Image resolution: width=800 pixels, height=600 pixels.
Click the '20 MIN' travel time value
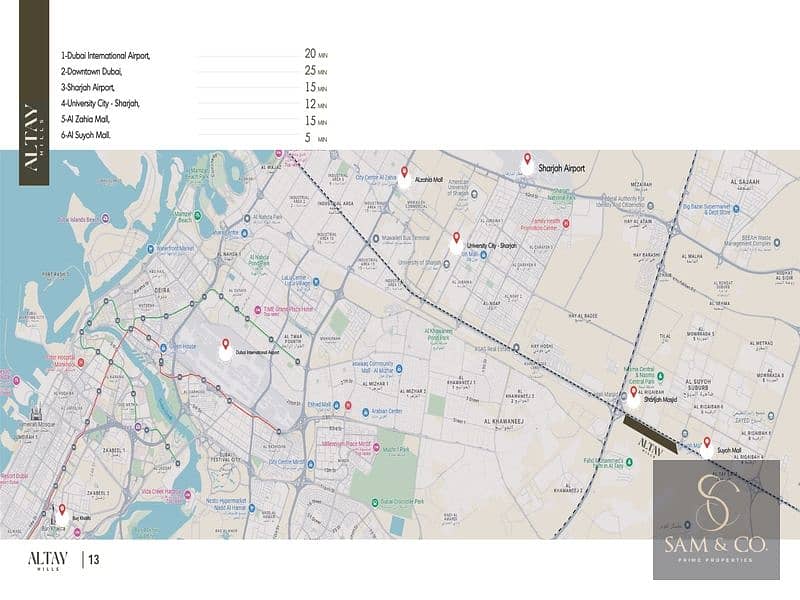[316, 54]
